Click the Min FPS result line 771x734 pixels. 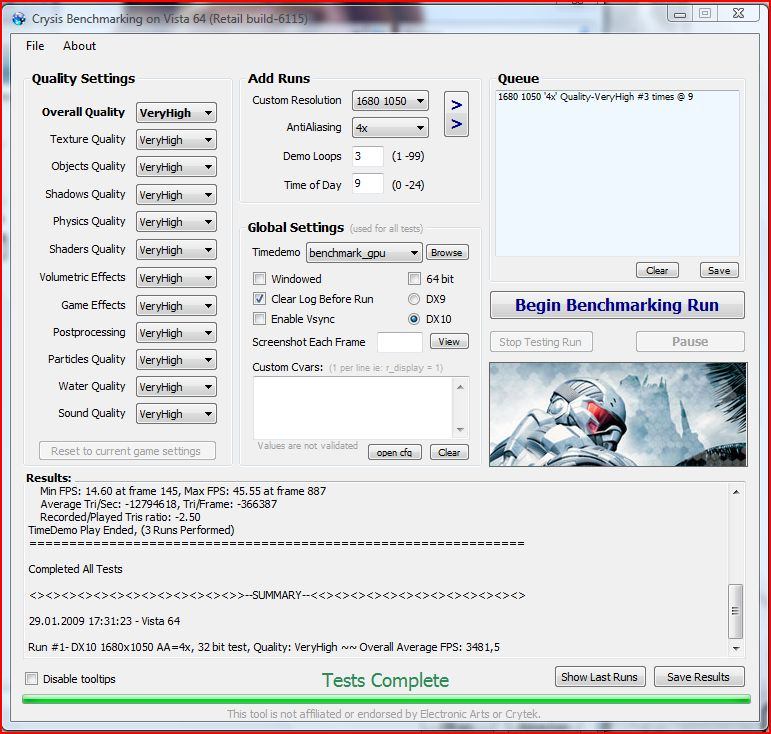coord(183,491)
